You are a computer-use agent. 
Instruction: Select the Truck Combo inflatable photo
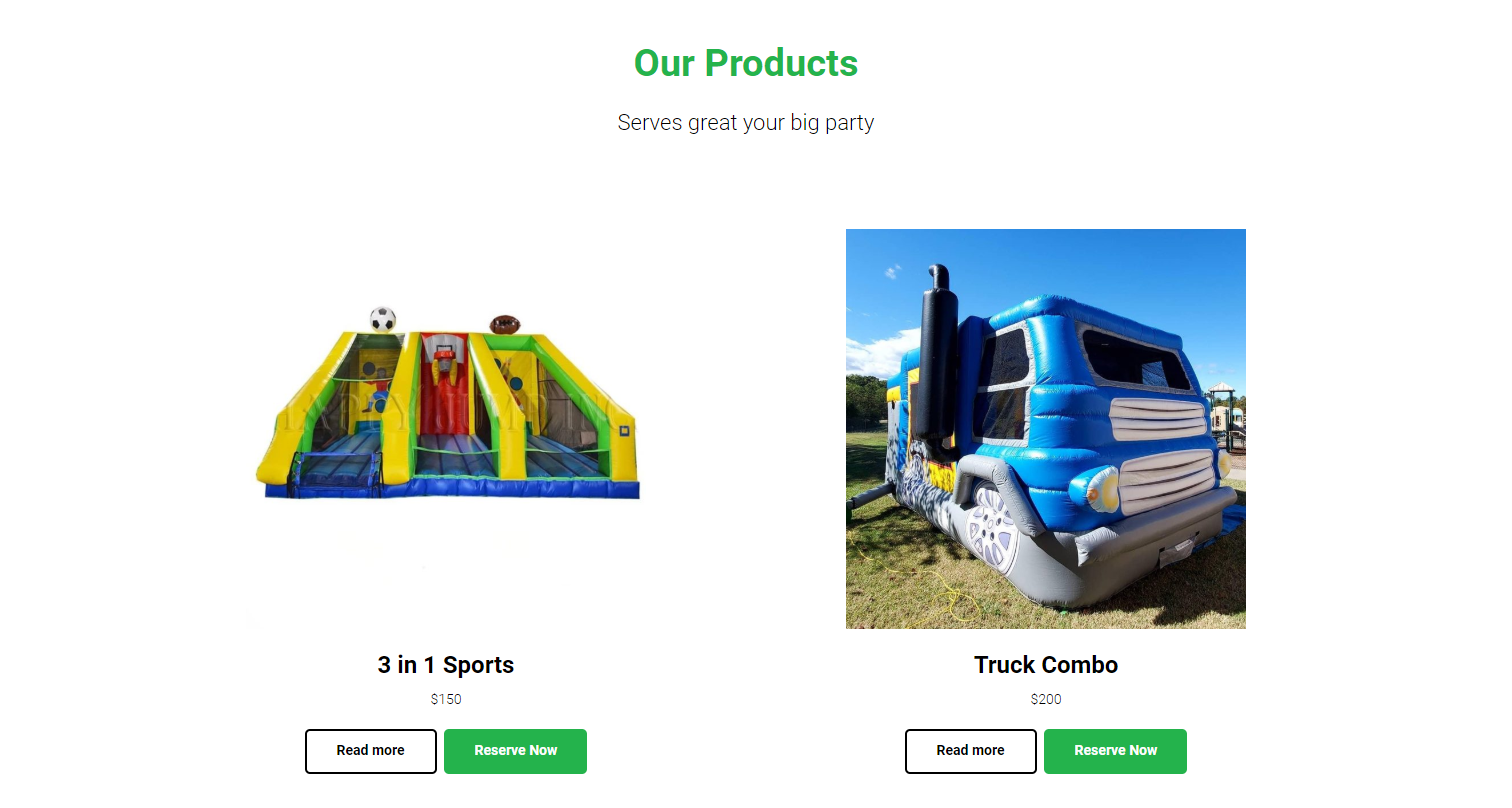(x=1046, y=429)
